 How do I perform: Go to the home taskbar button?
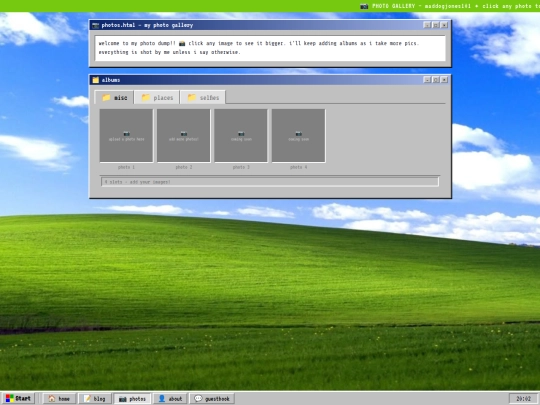(x=59, y=398)
